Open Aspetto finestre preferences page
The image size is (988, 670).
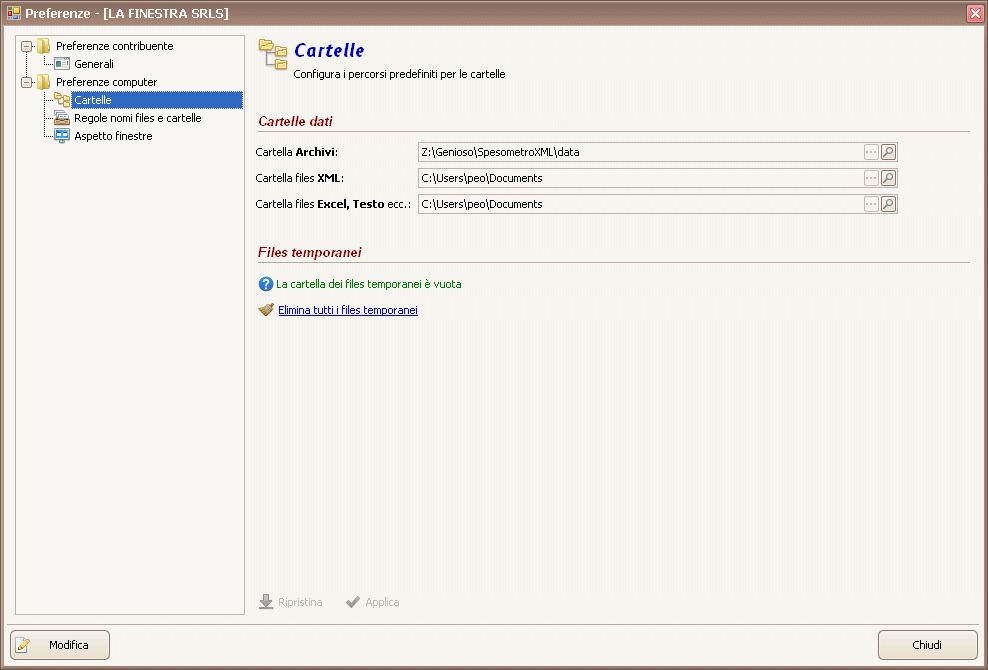tap(113, 136)
